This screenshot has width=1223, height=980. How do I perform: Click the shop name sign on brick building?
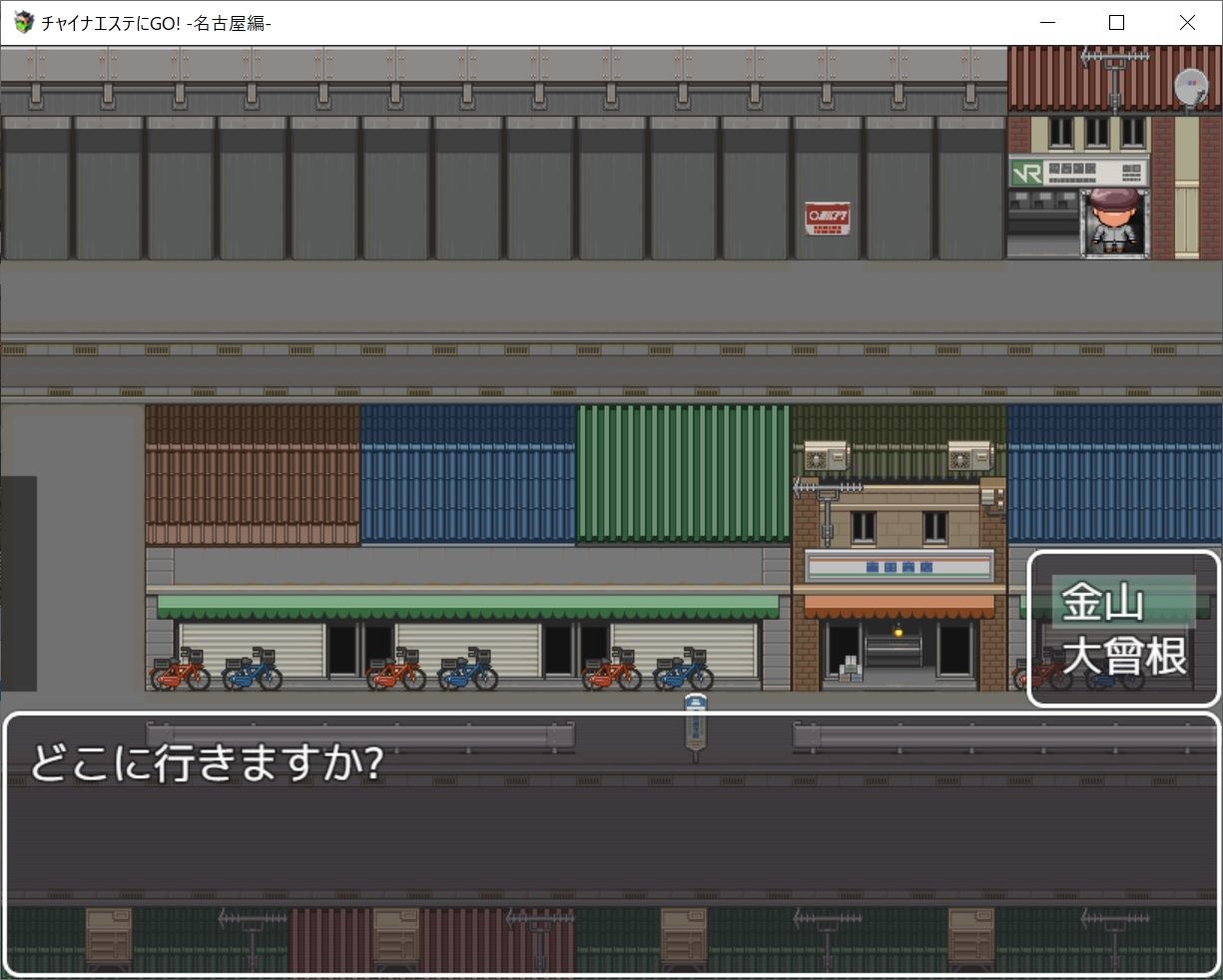900,567
